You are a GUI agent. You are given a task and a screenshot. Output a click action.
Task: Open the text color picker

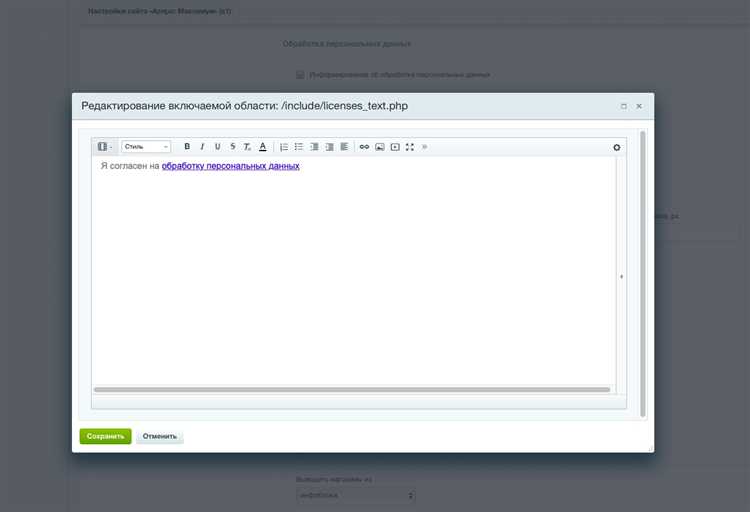(262, 147)
